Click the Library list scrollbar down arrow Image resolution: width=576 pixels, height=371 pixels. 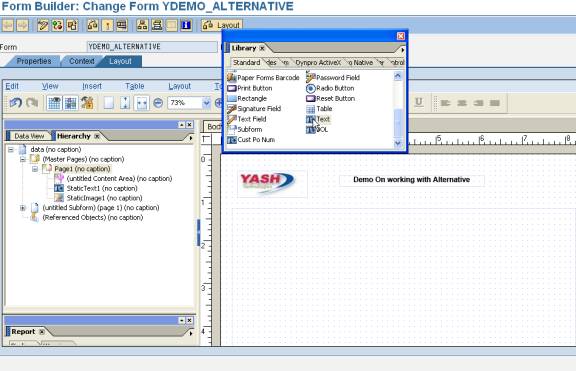398,144
